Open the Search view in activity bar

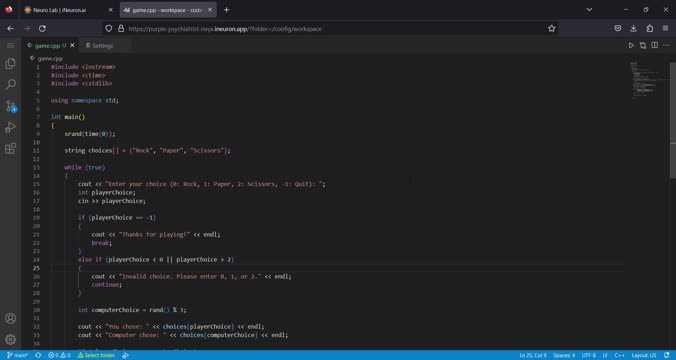coord(10,85)
